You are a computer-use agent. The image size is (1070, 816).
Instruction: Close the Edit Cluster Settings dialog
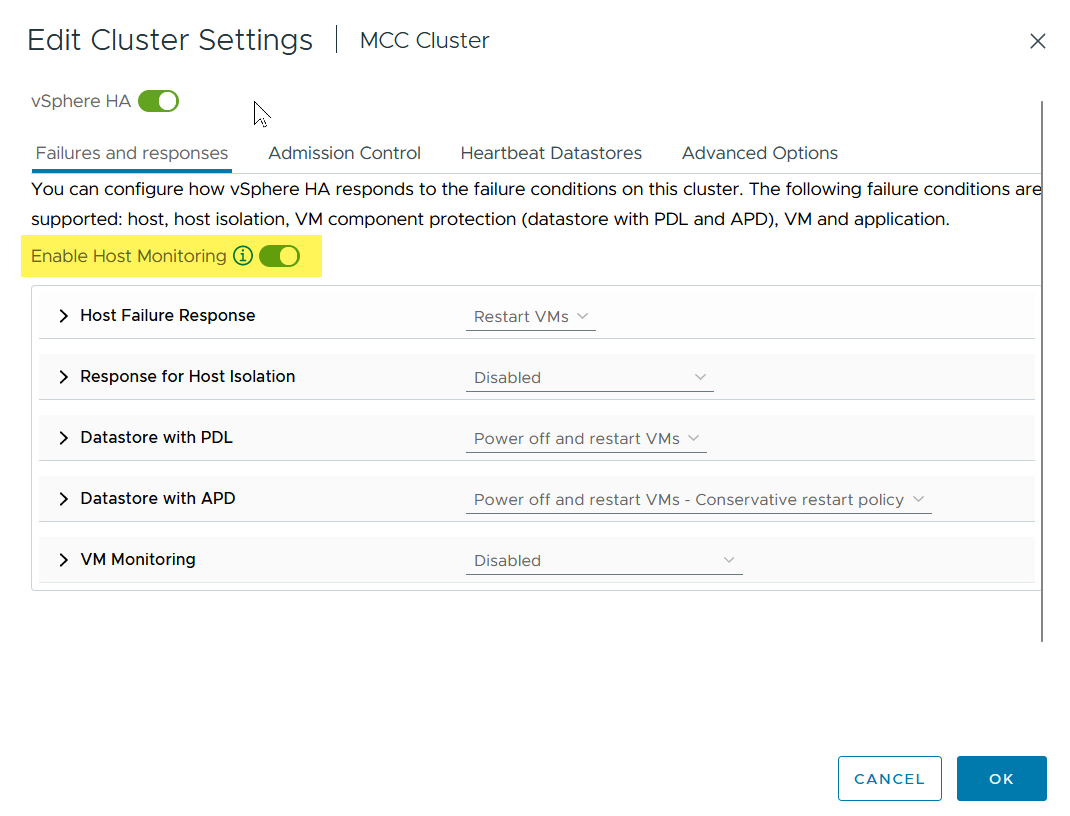click(1038, 41)
